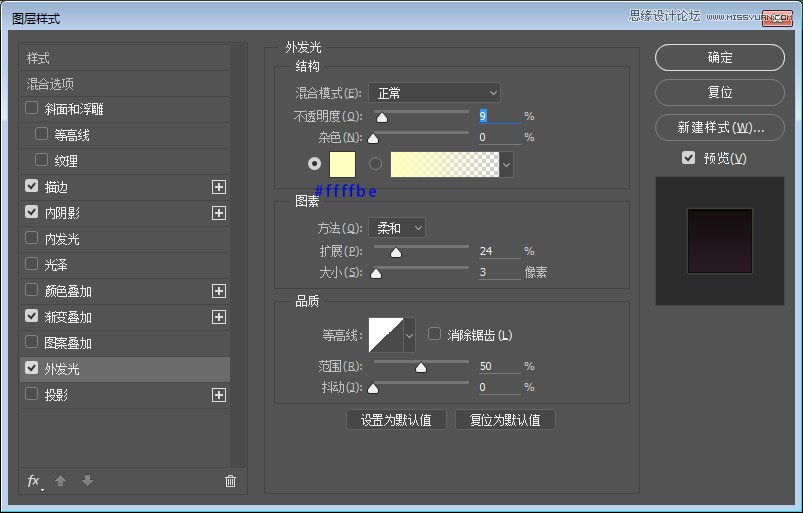Viewport: 803px width, 513px height.
Task: Open the fx effects menu icon
Action: click(x=34, y=481)
